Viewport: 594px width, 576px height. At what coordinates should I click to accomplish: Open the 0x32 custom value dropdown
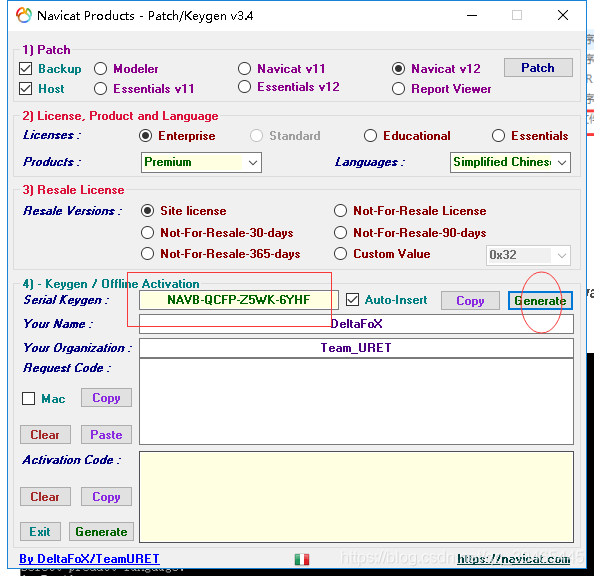[x=528, y=255]
